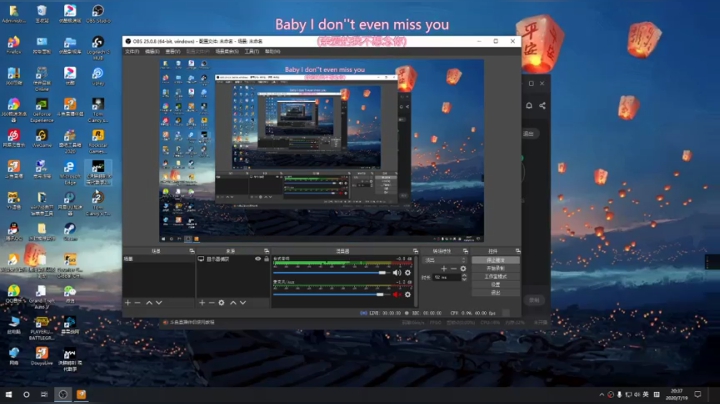Hide the display capture source via eye icon
720x404 pixels.
258,259
